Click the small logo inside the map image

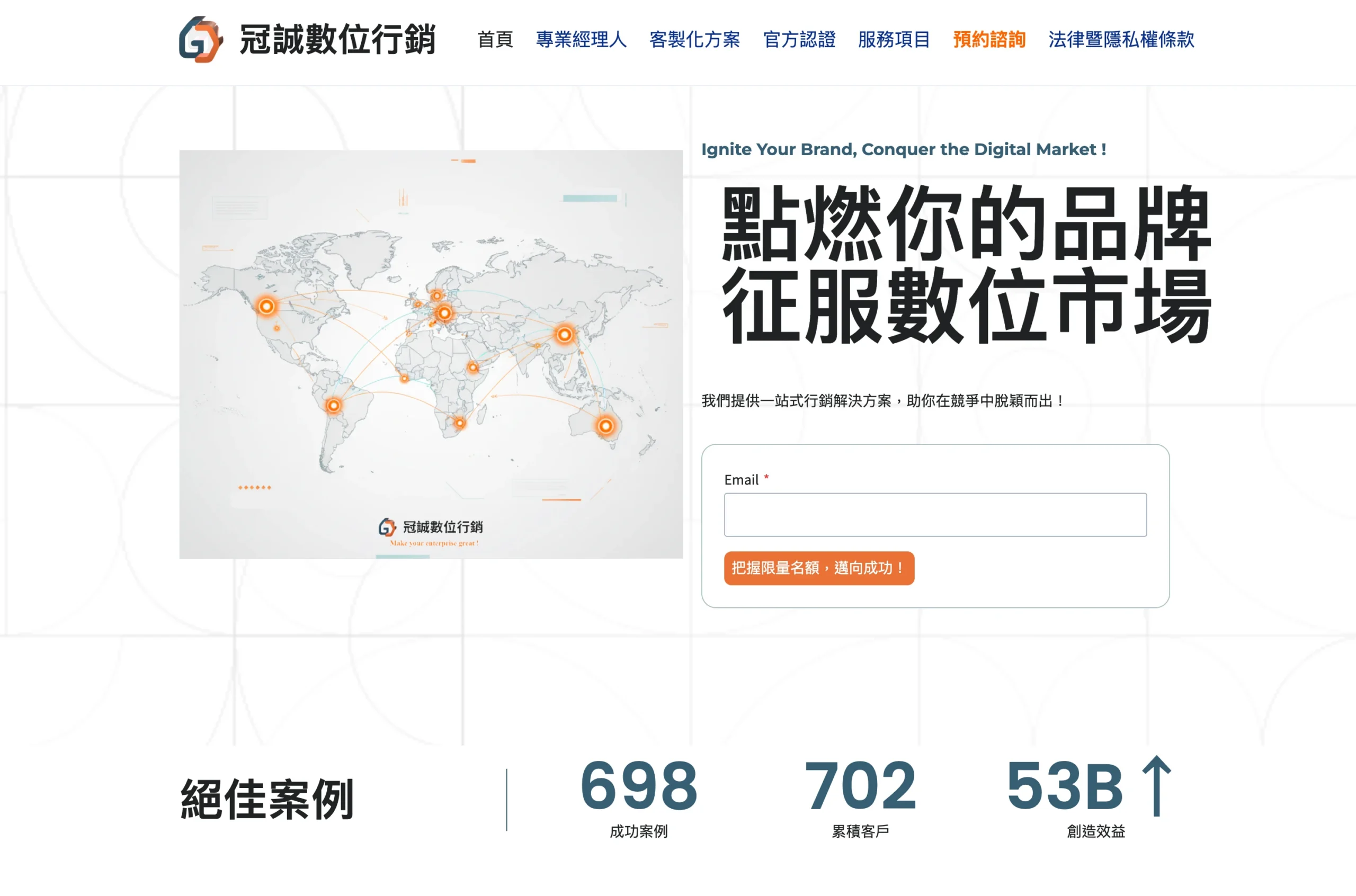click(x=387, y=527)
